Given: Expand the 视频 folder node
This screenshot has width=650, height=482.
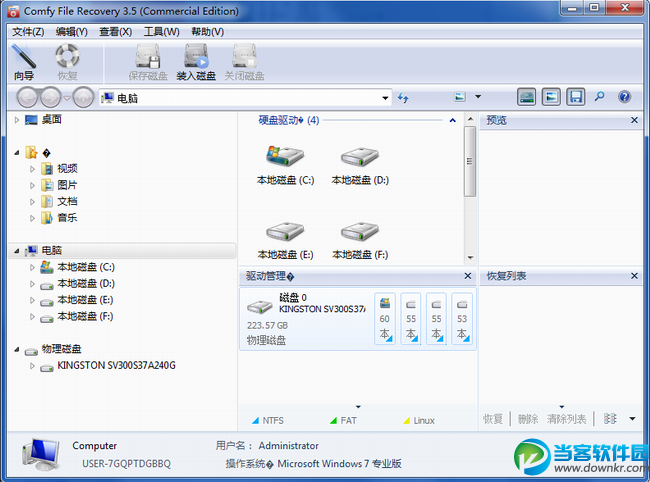Looking at the screenshot, I should [32, 169].
